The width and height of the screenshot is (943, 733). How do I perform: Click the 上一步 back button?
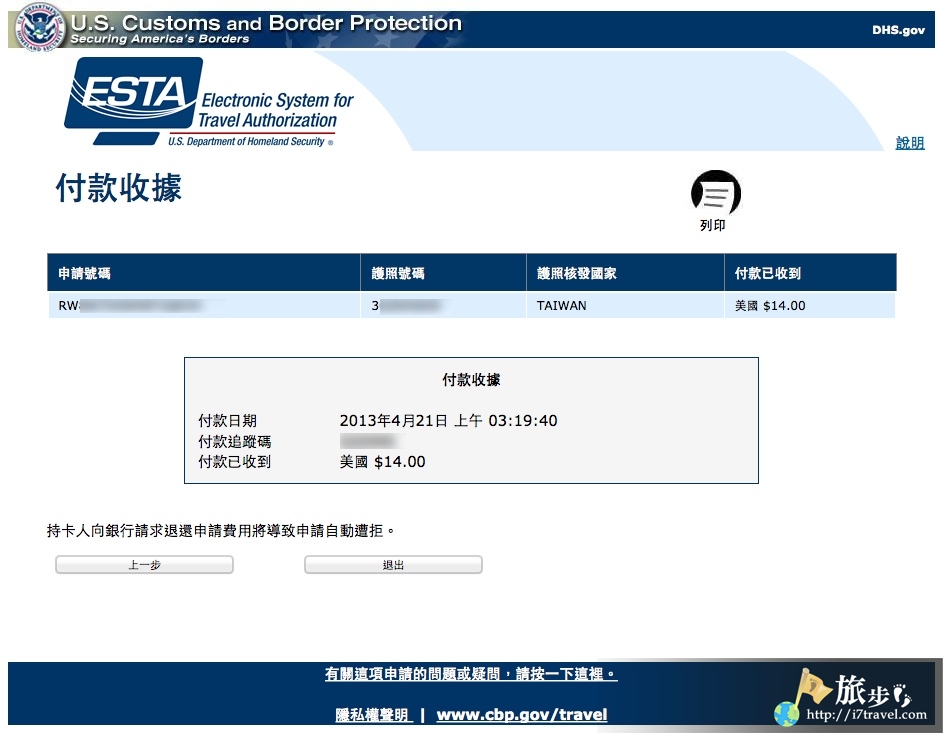coord(144,565)
